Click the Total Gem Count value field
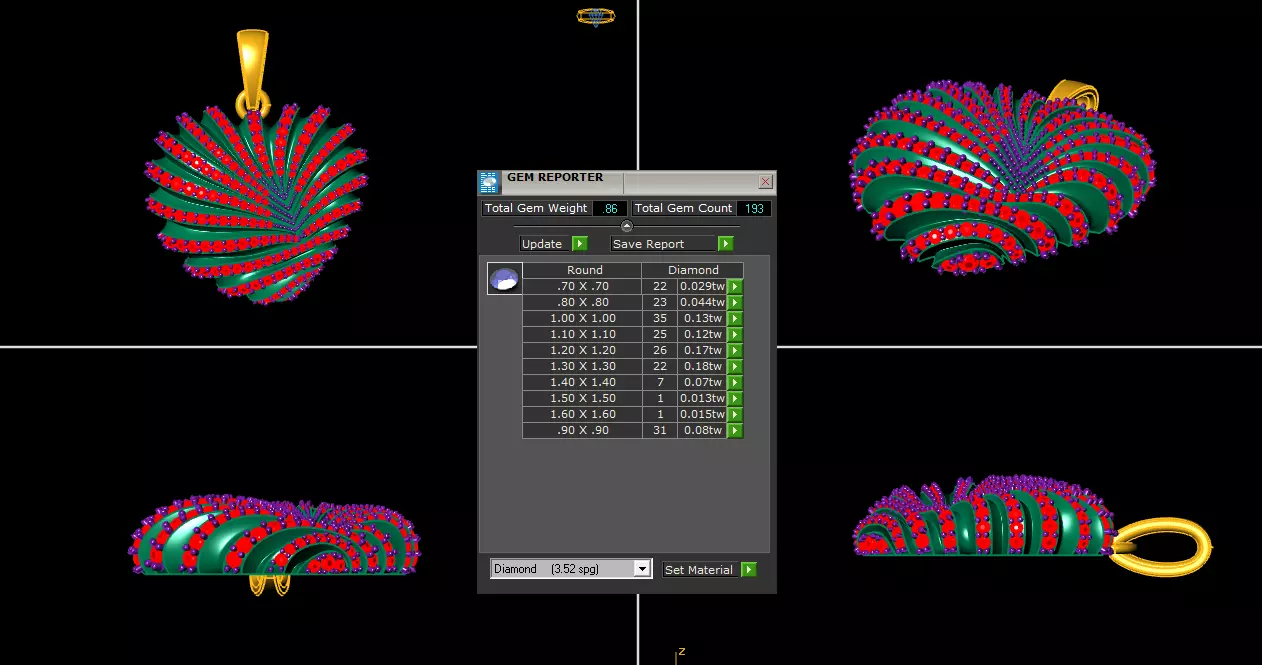Viewport: 1262px width, 665px height. pyautogui.click(x=754, y=208)
